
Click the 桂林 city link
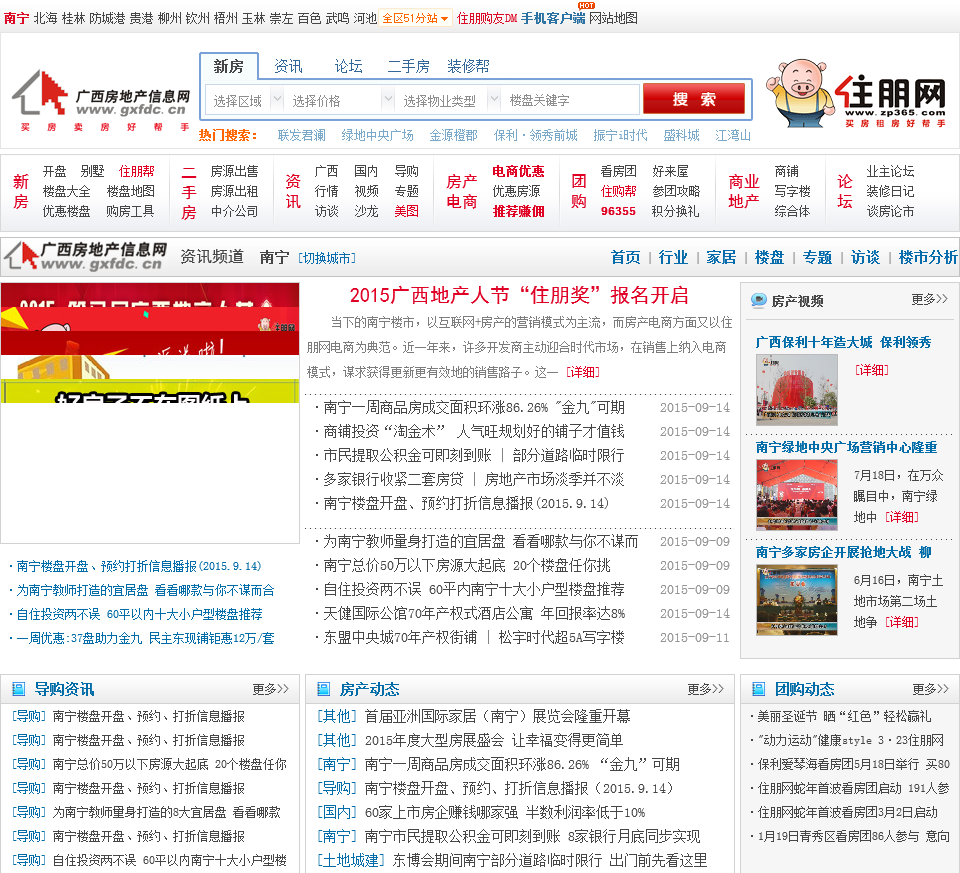pos(73,18)
